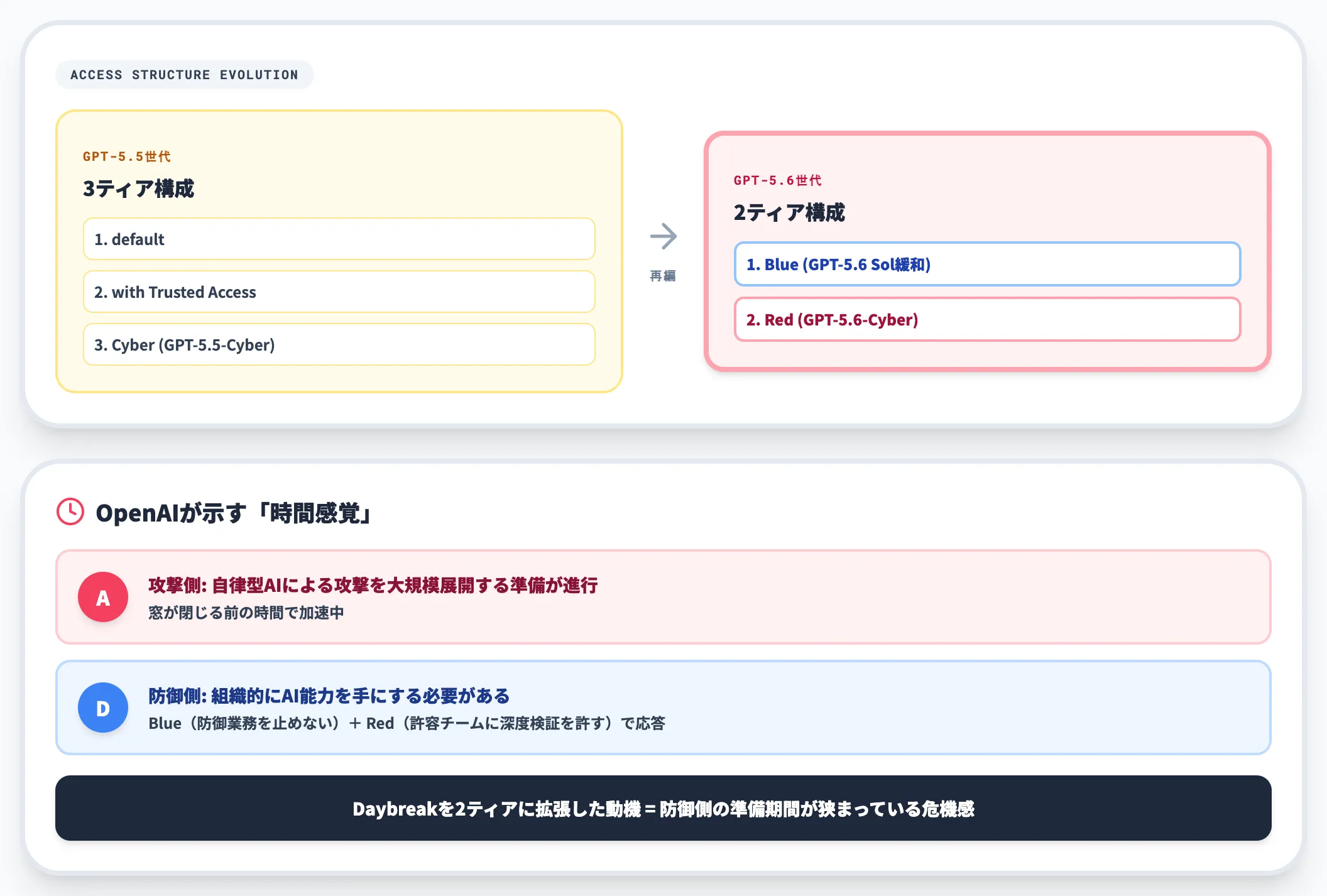
Task: Click the dark Daybreak summary banner
Action: 663,808
